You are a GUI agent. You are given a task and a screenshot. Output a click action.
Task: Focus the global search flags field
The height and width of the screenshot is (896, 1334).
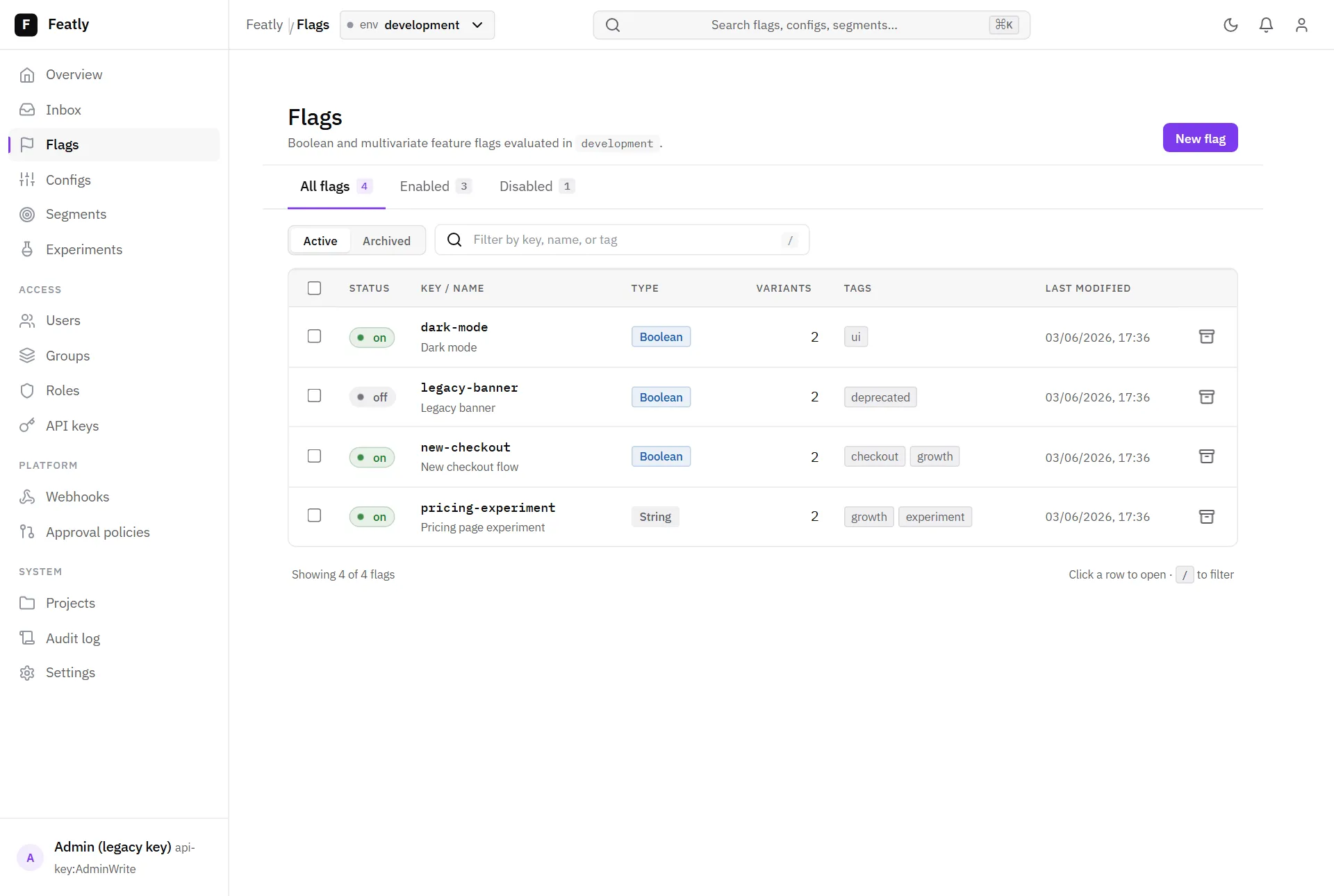coord(812,25)
